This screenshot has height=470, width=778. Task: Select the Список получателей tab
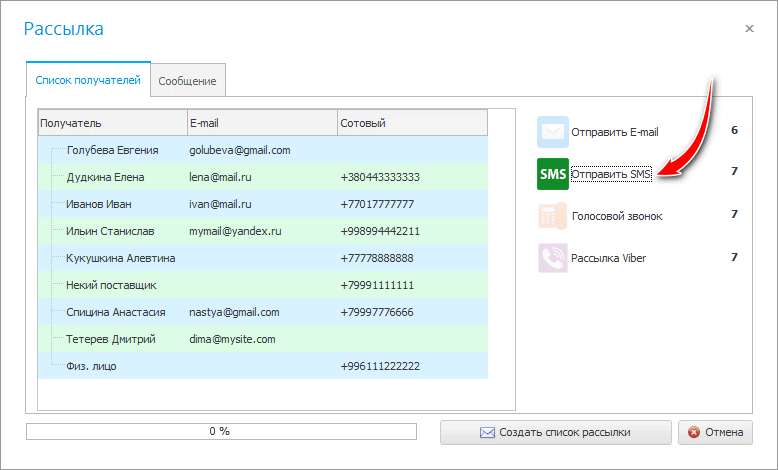coord(88,80)
